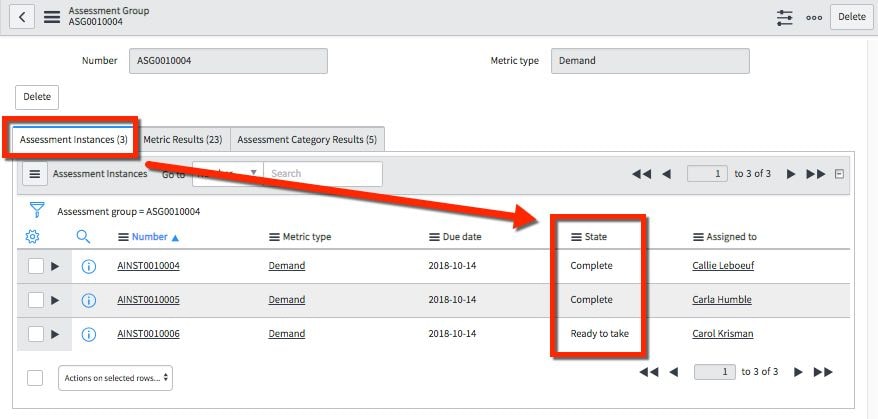Open list personalize gear icon
This screenshot has width=878, height=419.
coord(32,237)
